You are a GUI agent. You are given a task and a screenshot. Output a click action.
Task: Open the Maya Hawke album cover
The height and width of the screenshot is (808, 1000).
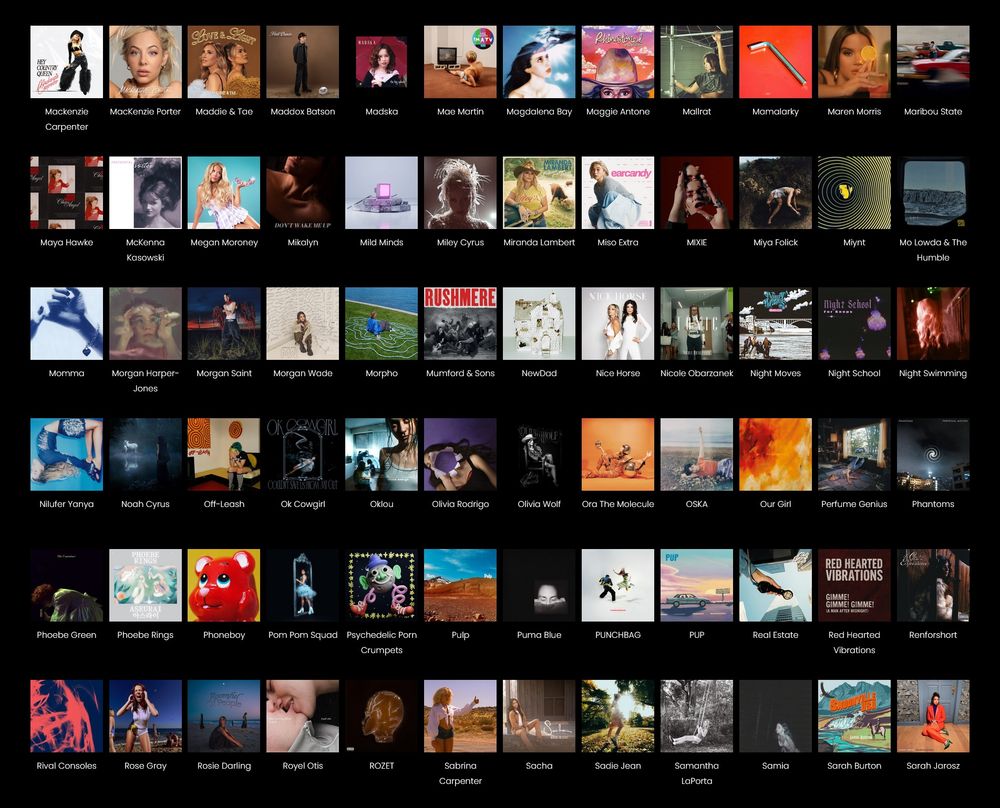tap(66, 193)
